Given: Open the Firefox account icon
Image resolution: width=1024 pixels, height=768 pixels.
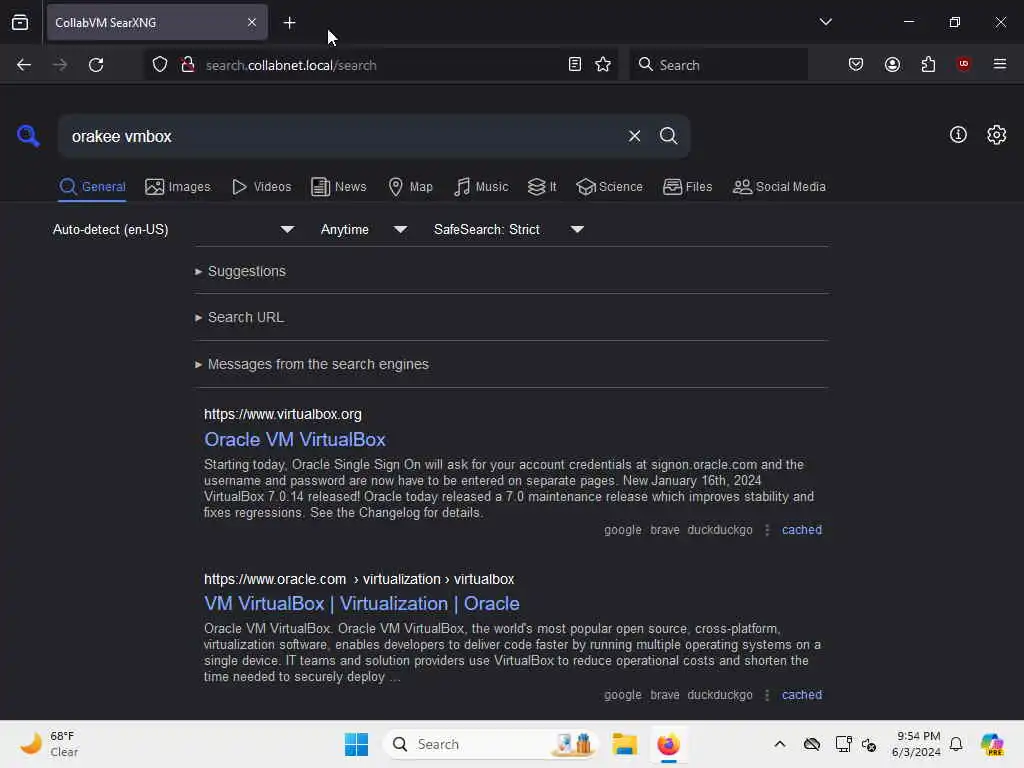Looking at the screenshot, I should tap(892, 65).
